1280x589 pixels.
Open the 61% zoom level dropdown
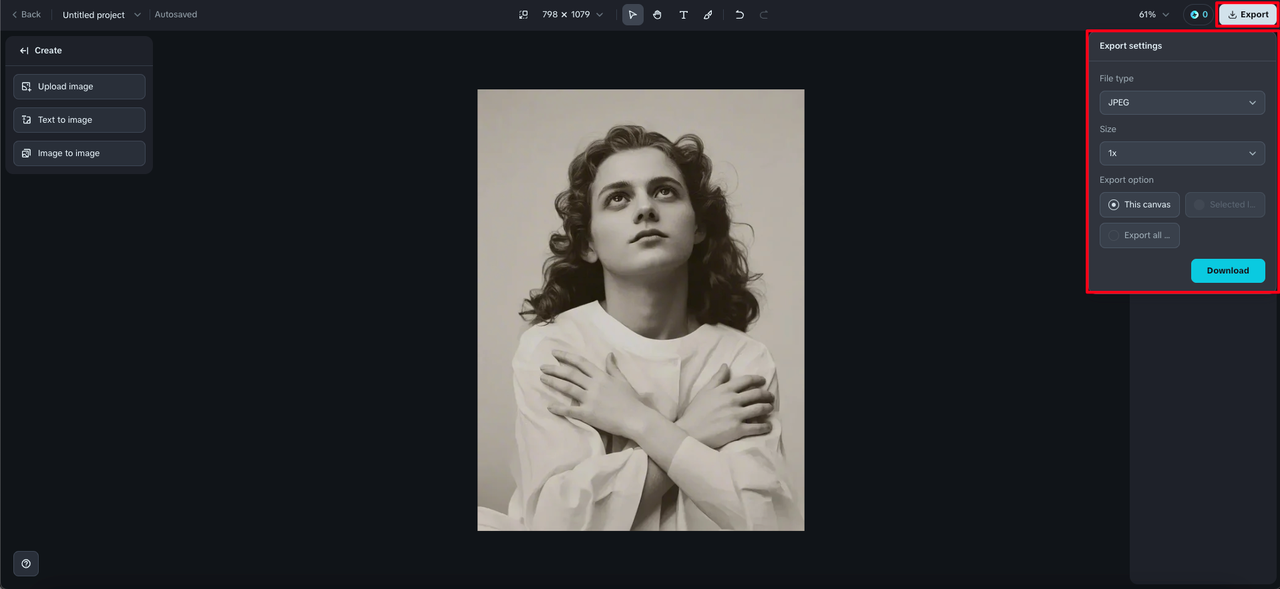(x=1154, y=15)
